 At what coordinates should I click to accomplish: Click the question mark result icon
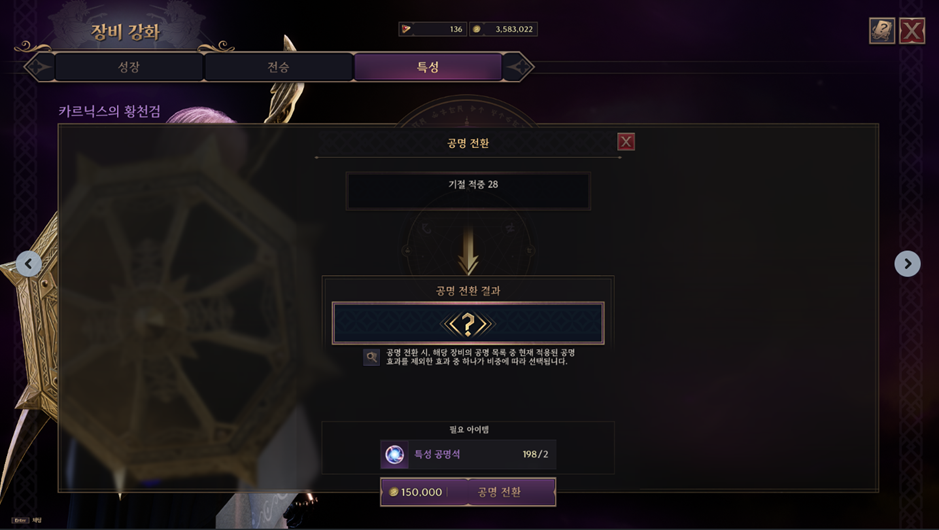click(x=468, y=324)
